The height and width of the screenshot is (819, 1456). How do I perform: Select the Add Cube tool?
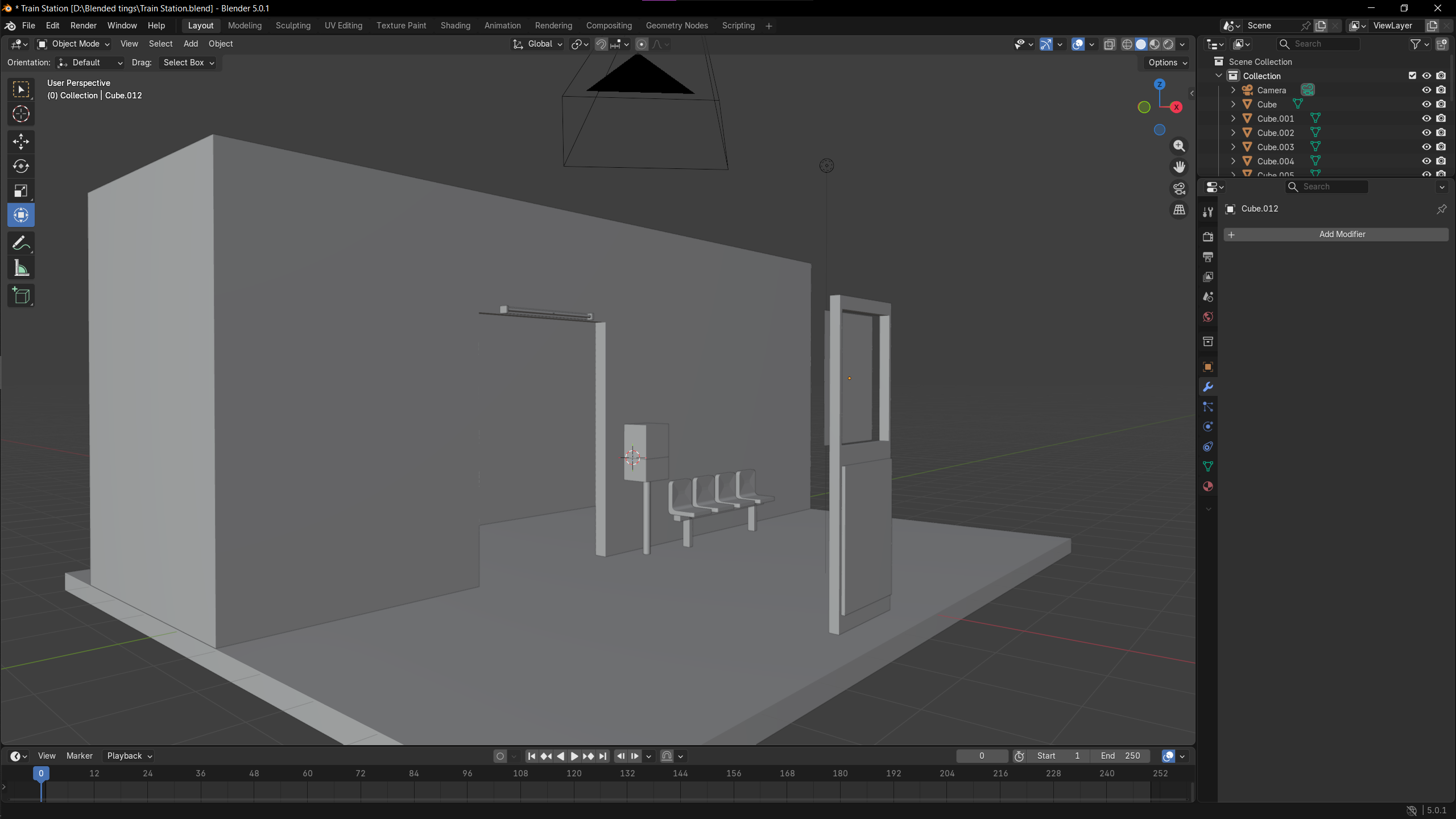(x=21, y=296)
